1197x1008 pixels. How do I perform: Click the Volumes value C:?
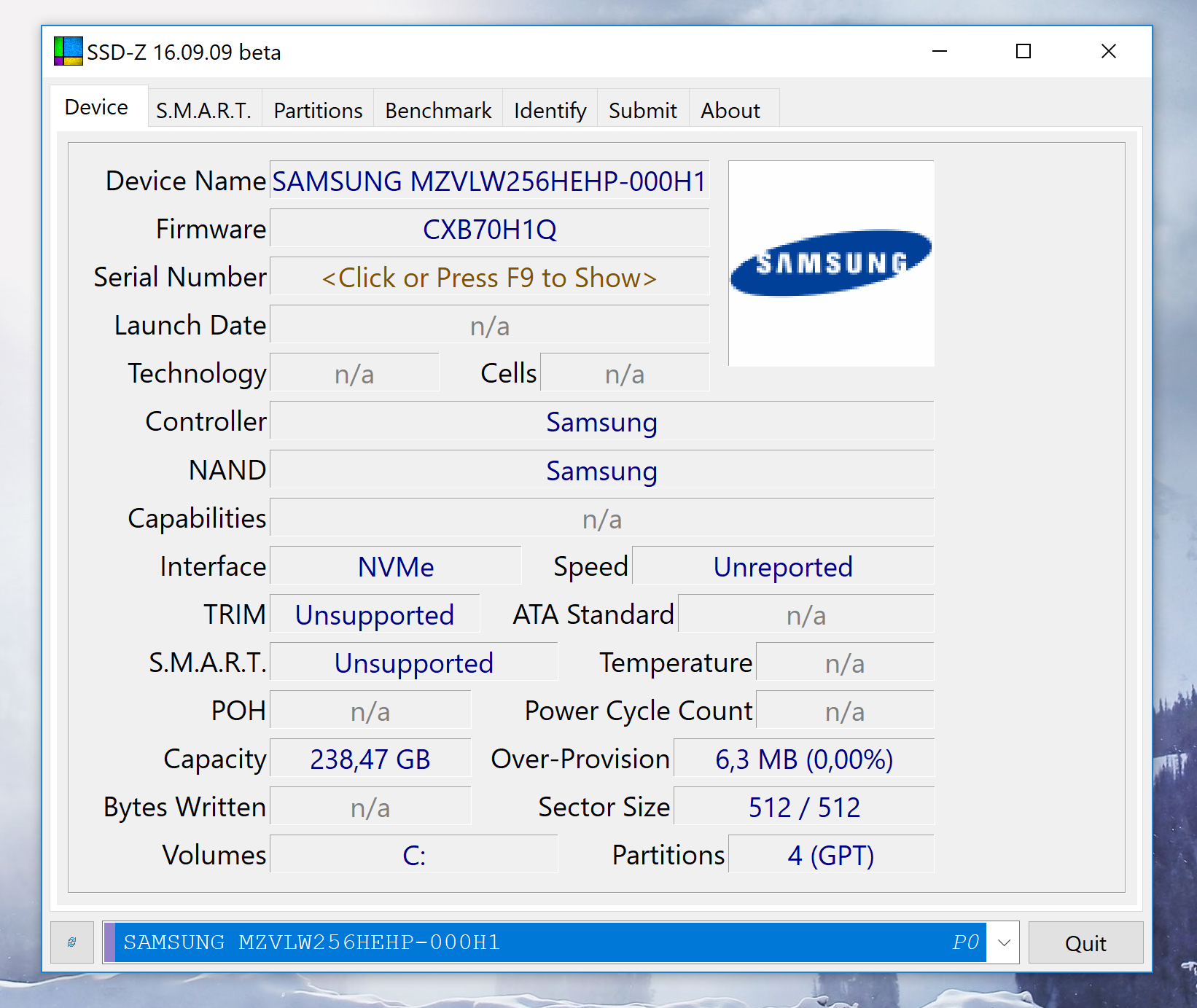[x=414, y=855]
